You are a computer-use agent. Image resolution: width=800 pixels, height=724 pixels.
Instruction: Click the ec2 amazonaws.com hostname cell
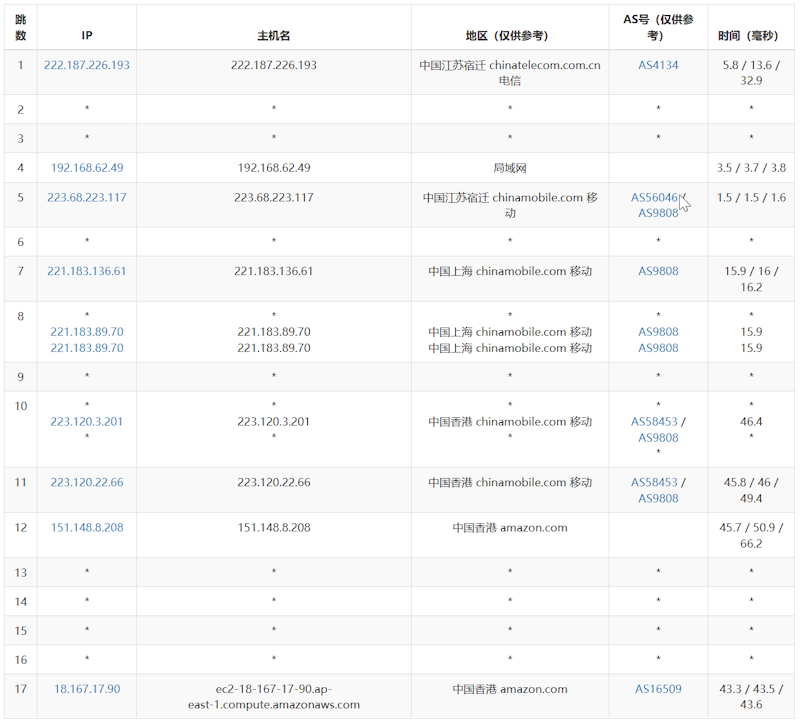tap(273, 696)
